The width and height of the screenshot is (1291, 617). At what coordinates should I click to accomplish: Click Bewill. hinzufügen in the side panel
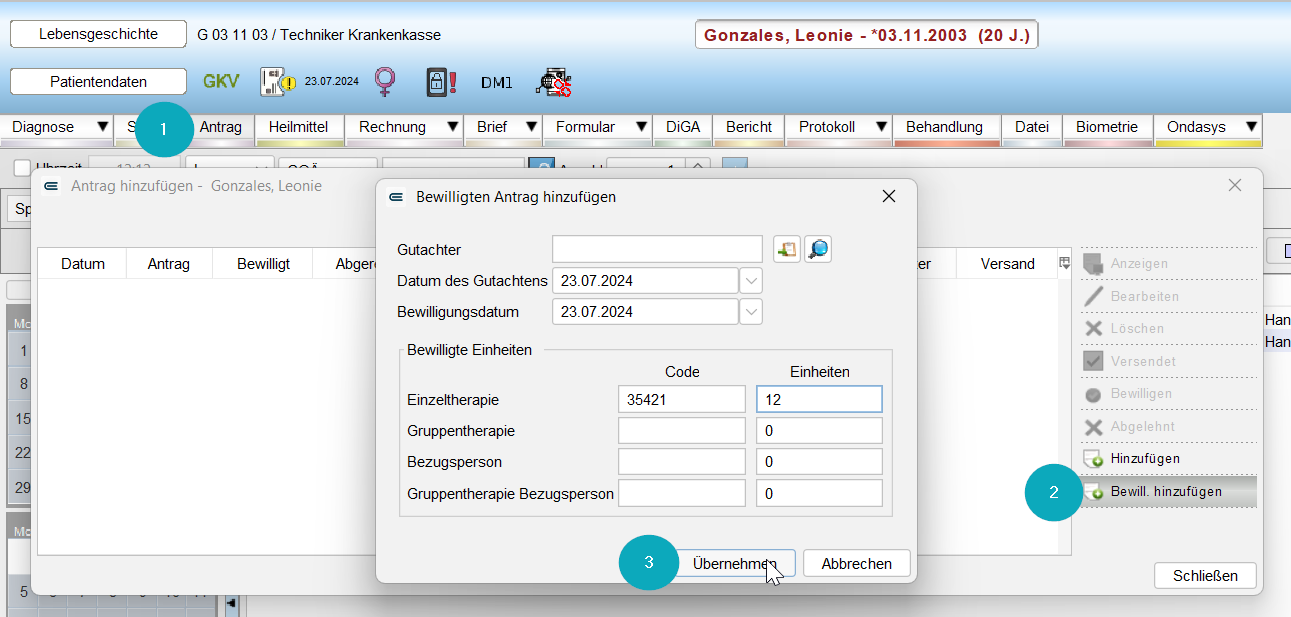[1167, 491]
